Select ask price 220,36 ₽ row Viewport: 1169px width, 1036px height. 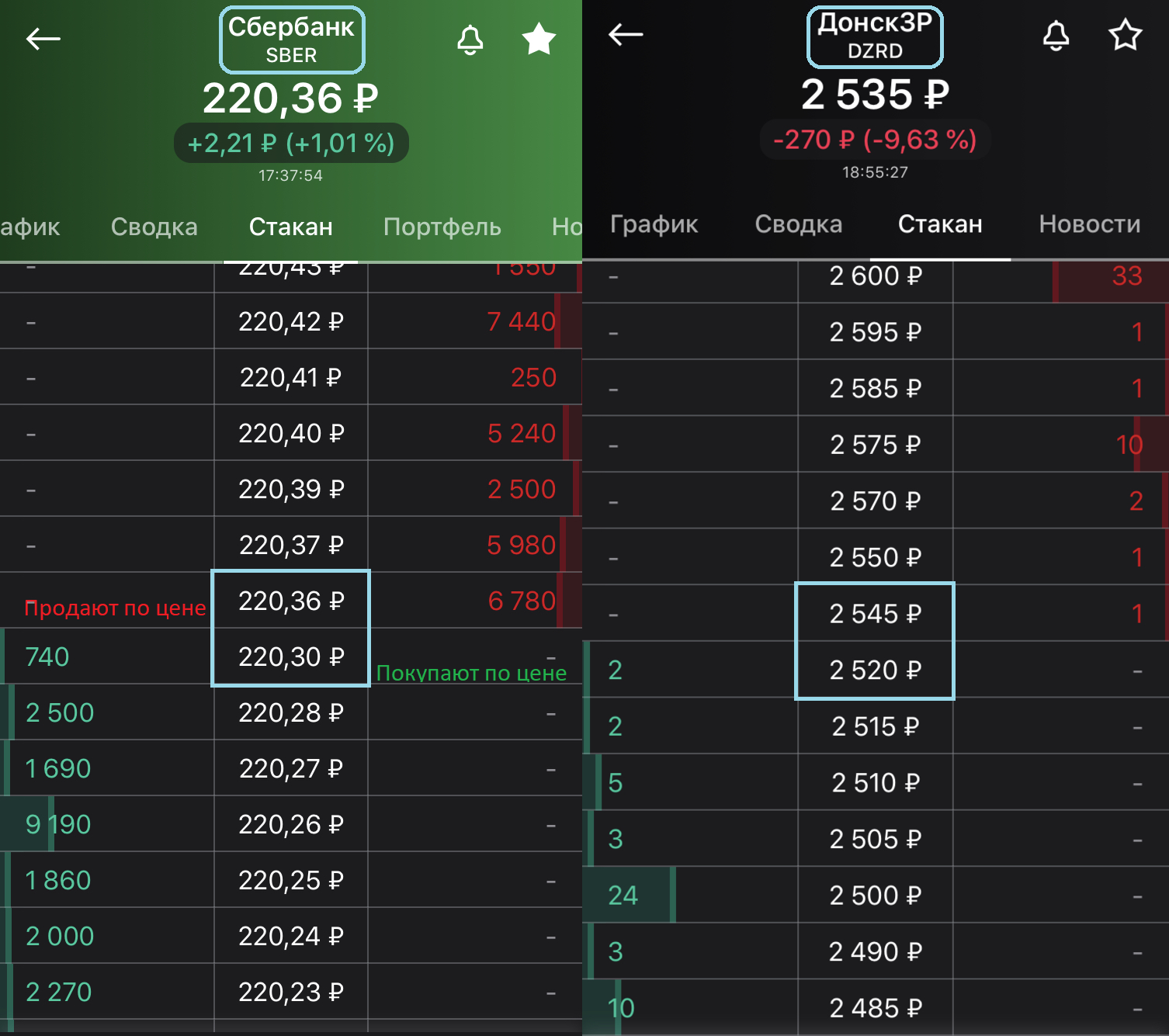click(291, 600)
